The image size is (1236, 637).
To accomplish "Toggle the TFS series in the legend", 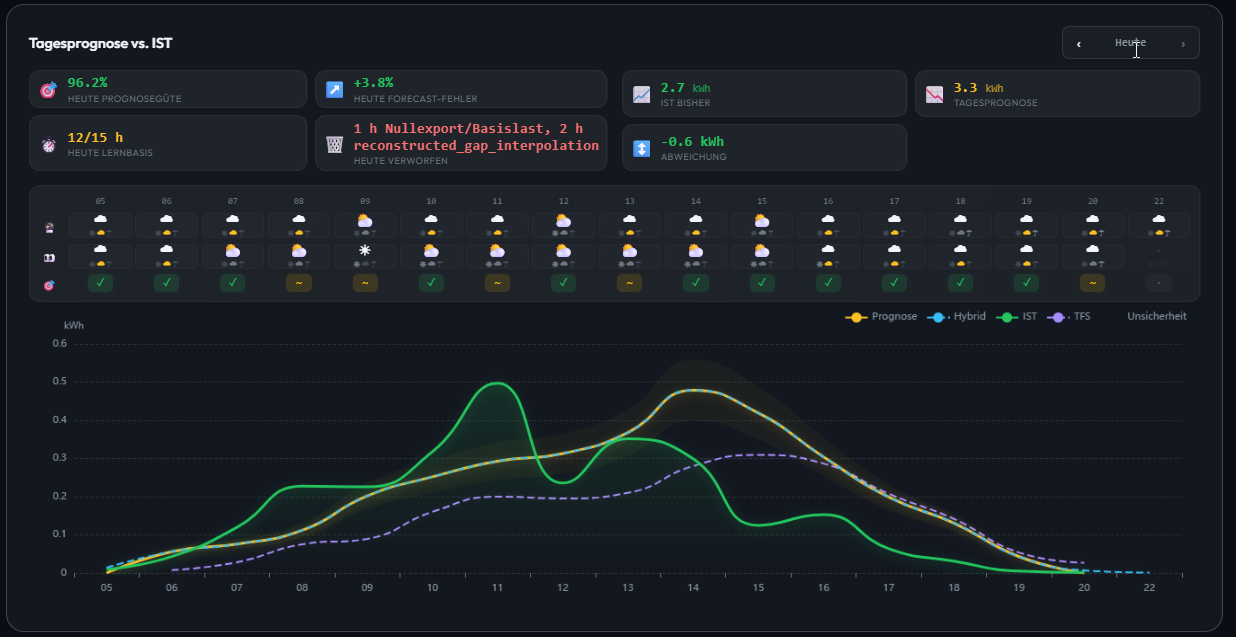I will [x=1069, y=317].
